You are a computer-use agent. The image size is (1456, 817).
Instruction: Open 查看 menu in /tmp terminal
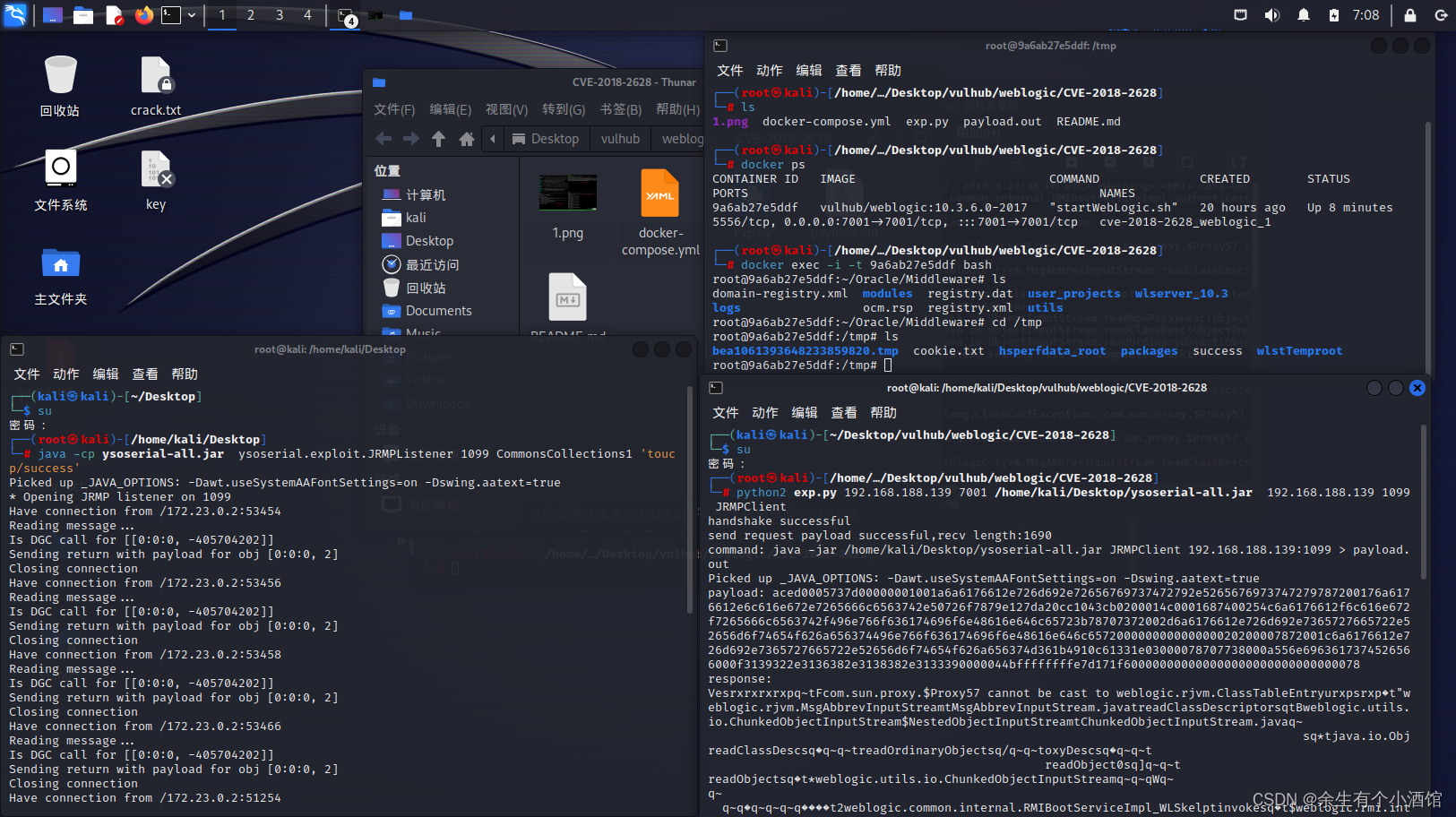pos(849,71)
